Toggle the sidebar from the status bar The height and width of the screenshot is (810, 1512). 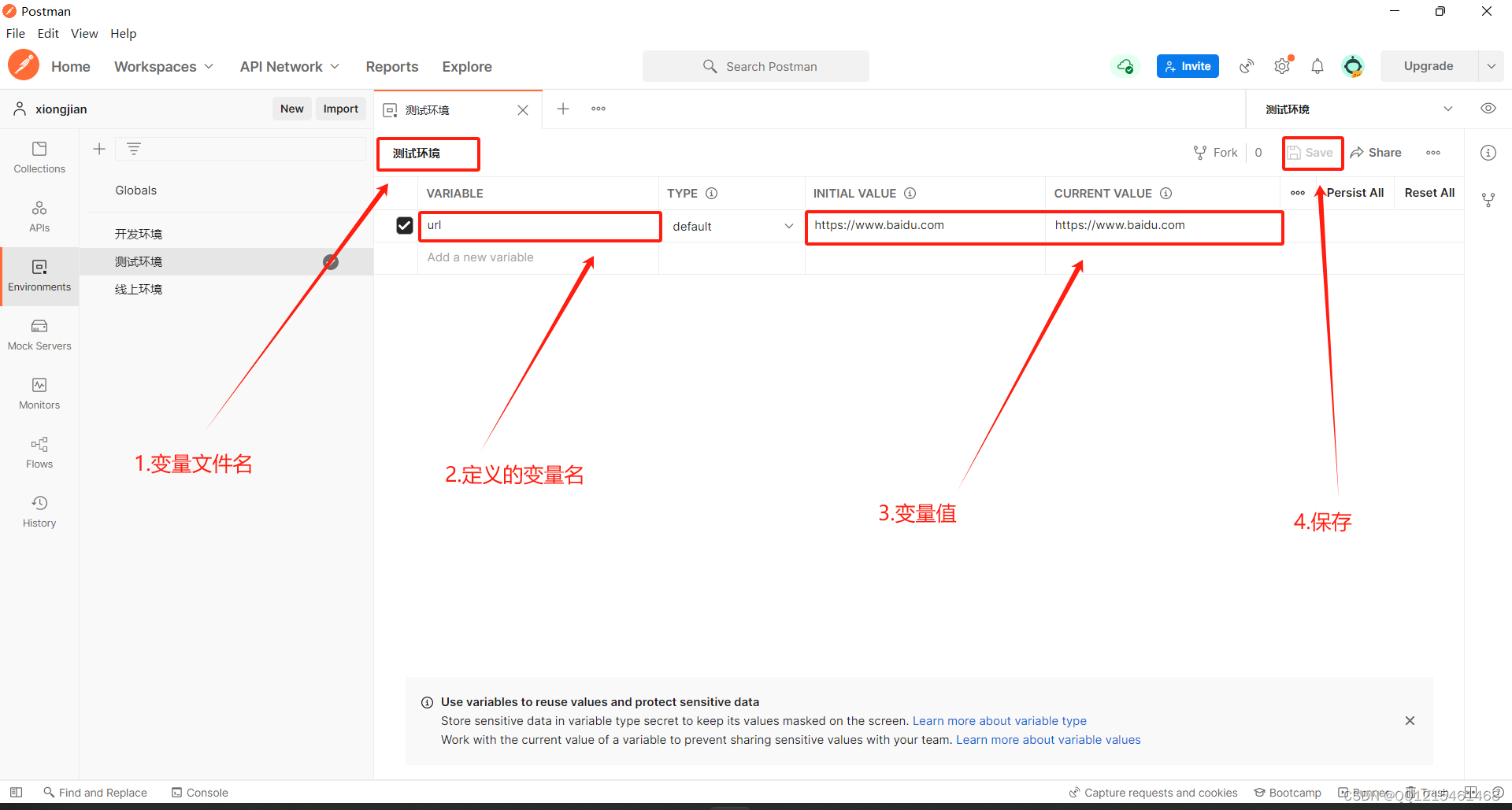16,792
